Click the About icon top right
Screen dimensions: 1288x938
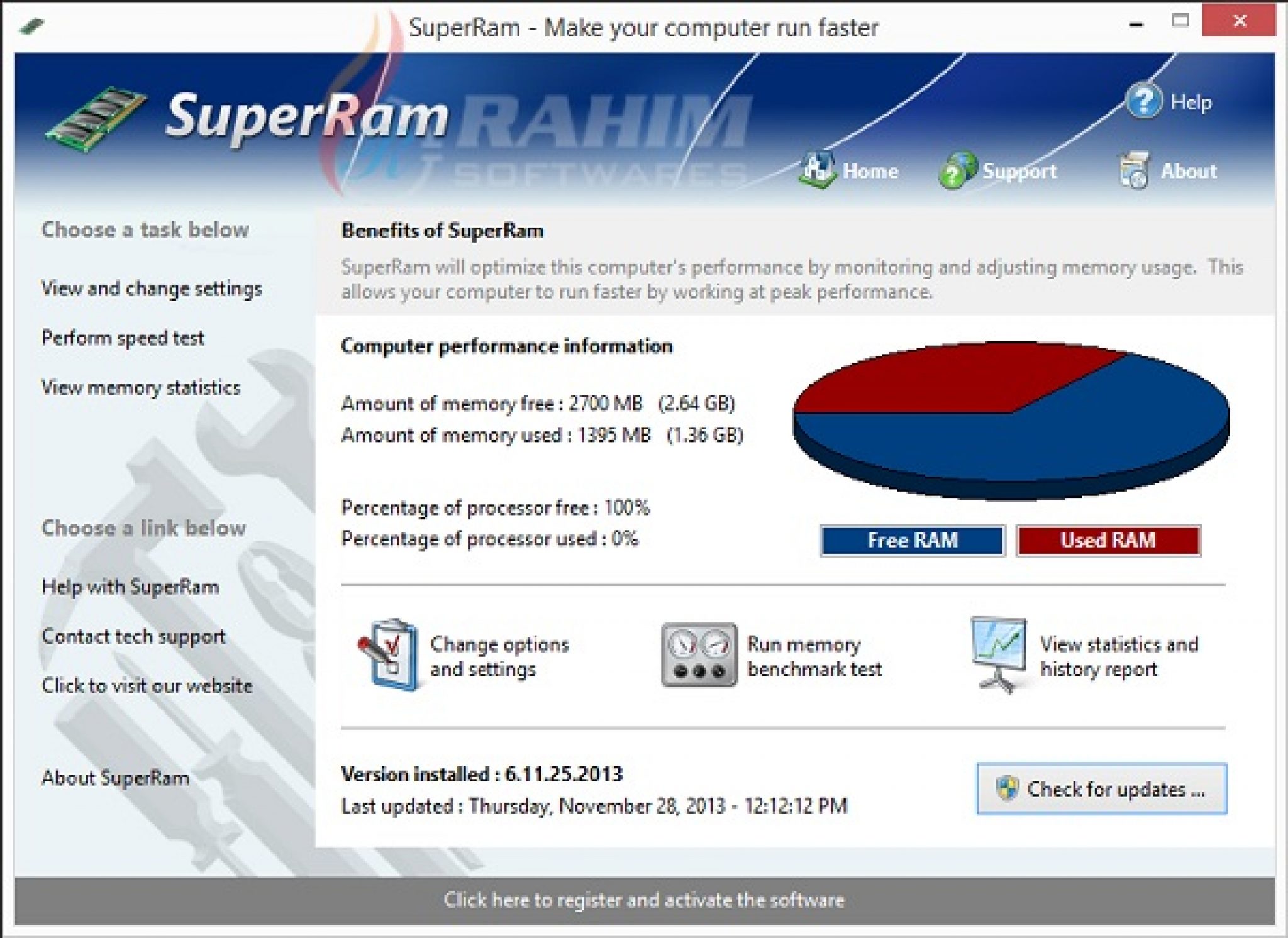click(1135, 168)
